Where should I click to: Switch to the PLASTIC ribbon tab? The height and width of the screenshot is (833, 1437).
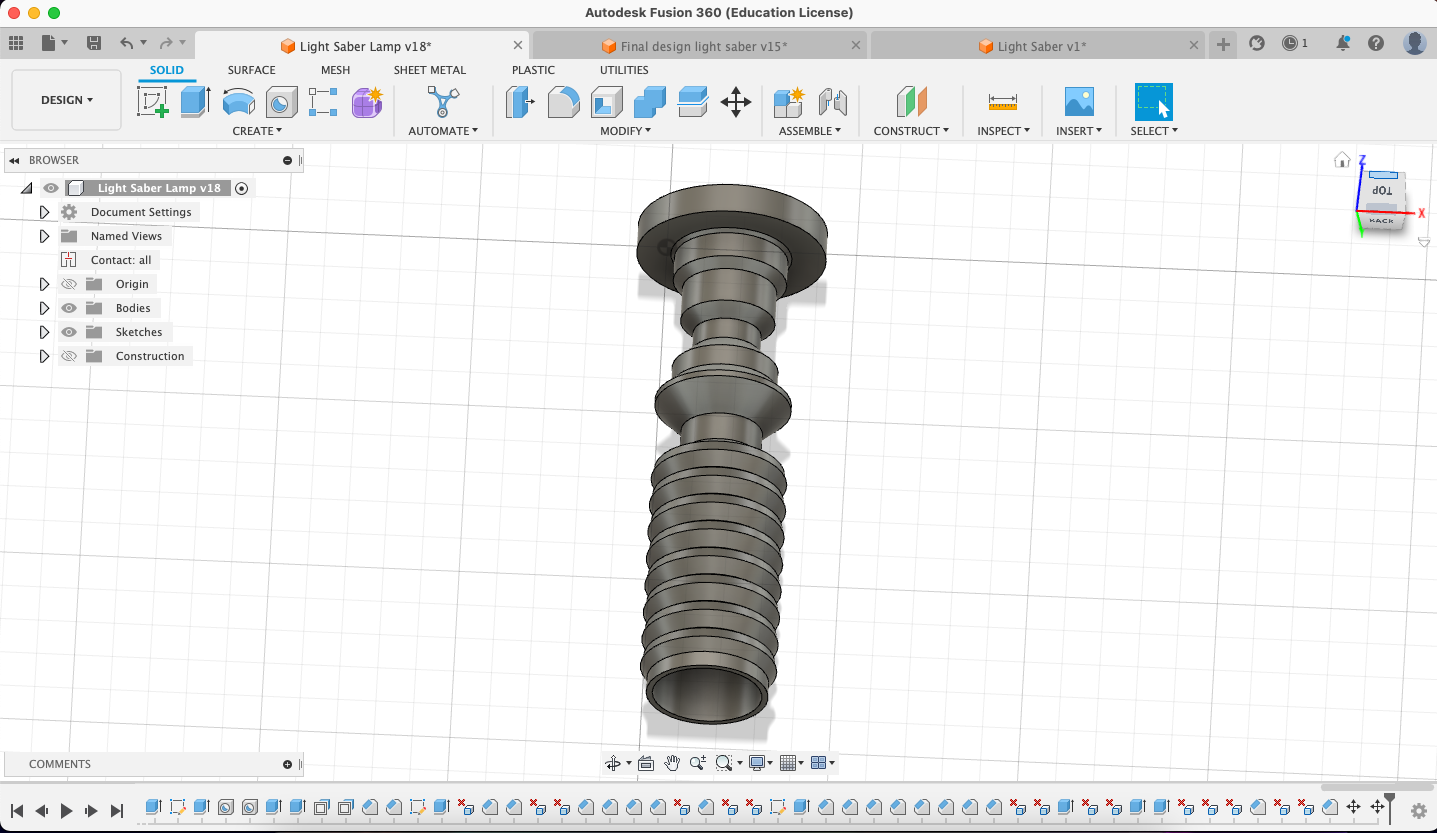[x=533, y=70]
